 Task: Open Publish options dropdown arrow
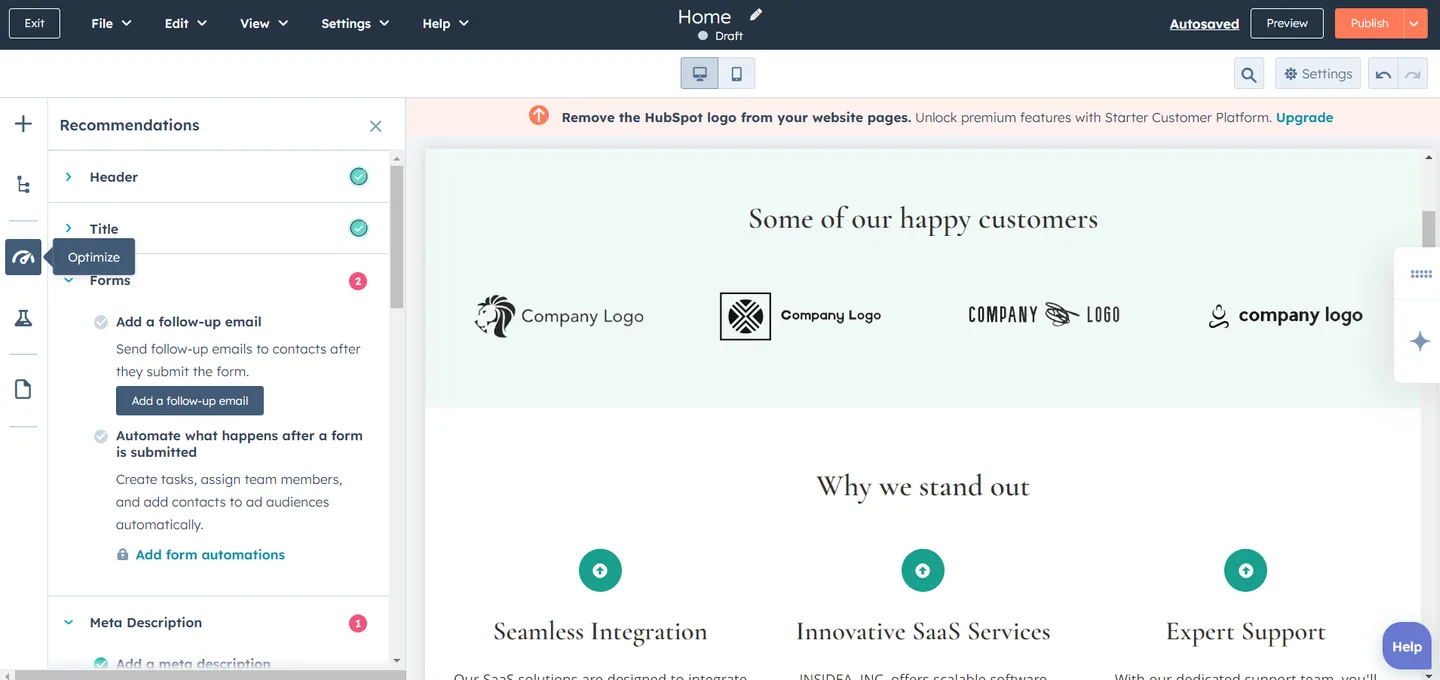pyautogui.click(x=1415, y=23)
